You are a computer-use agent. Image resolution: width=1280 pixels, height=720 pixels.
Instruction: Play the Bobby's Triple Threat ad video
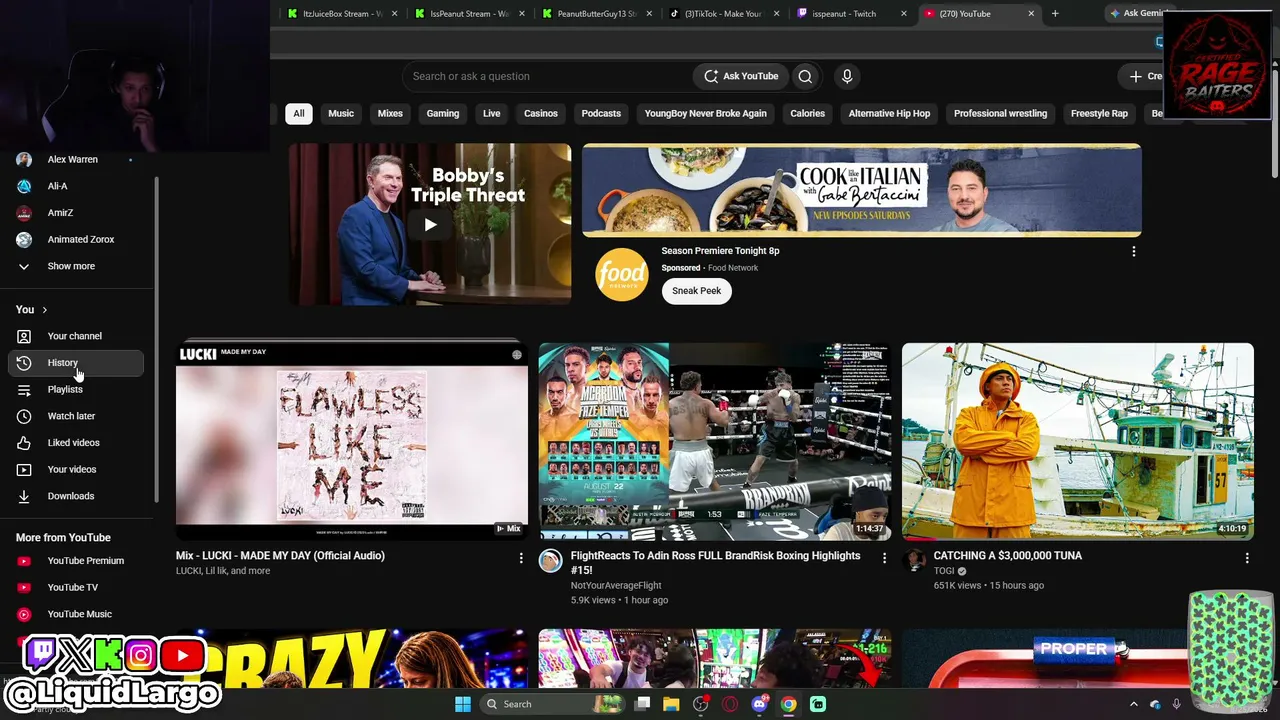click(x=430, y=225)
